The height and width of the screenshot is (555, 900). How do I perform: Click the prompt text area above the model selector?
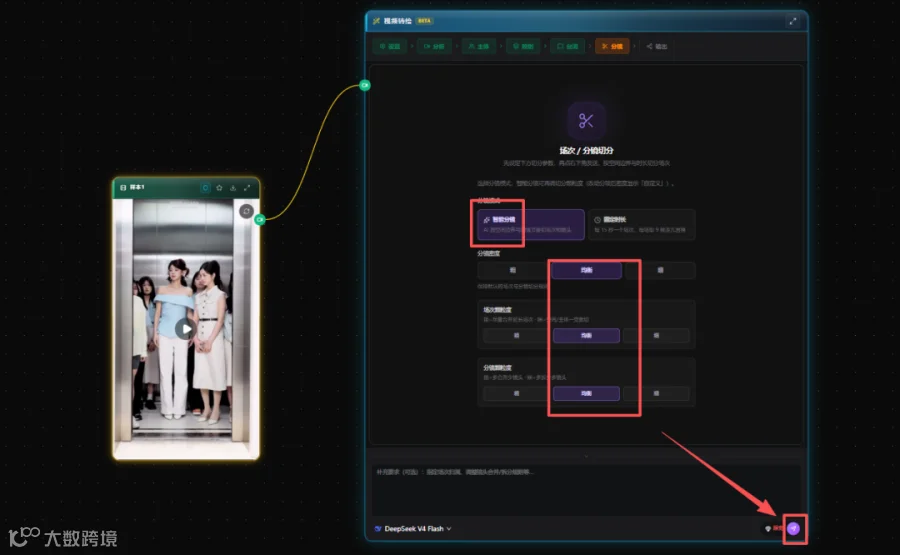(x=585, y=490)
